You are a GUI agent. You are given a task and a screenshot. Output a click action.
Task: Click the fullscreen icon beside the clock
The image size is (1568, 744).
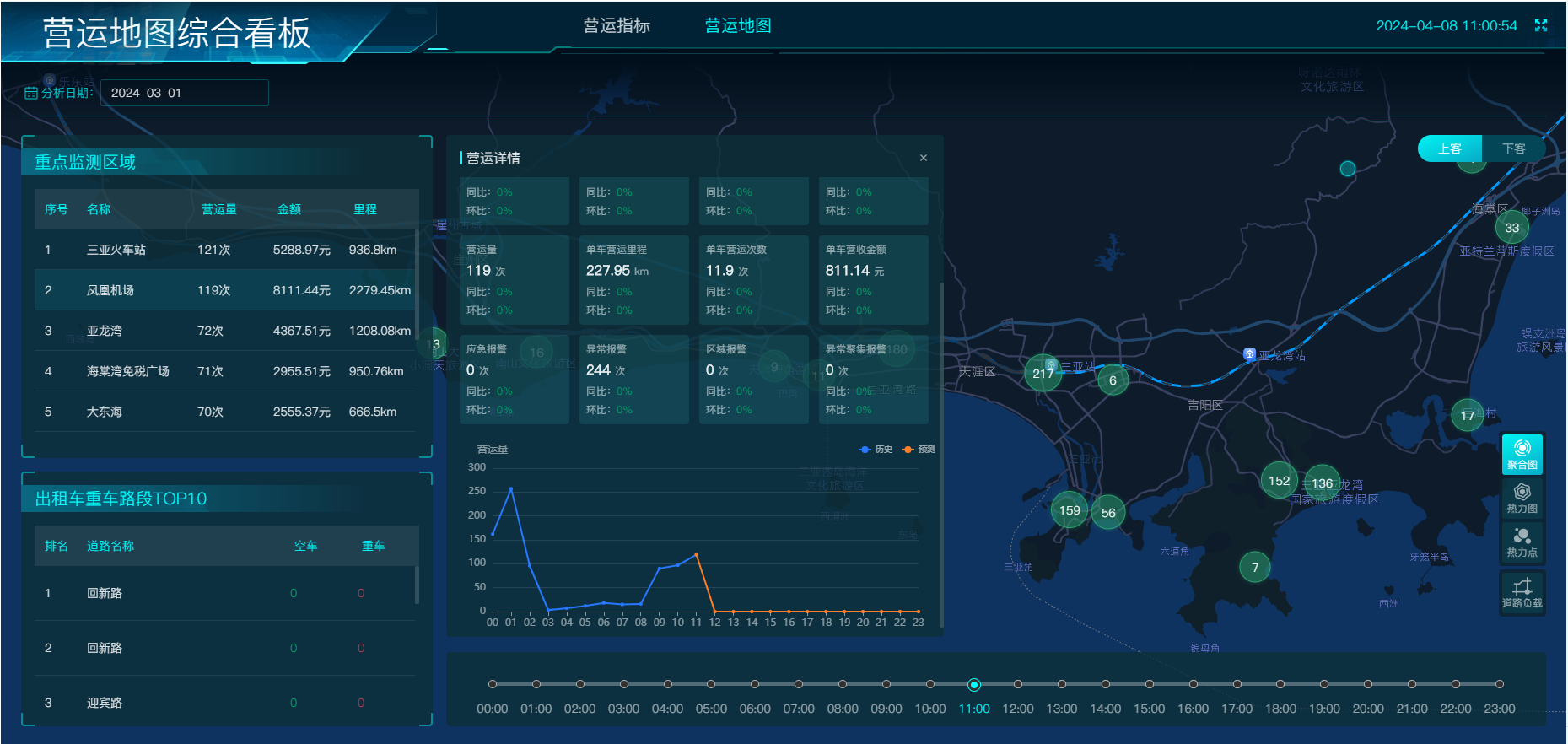(1541, 25)
